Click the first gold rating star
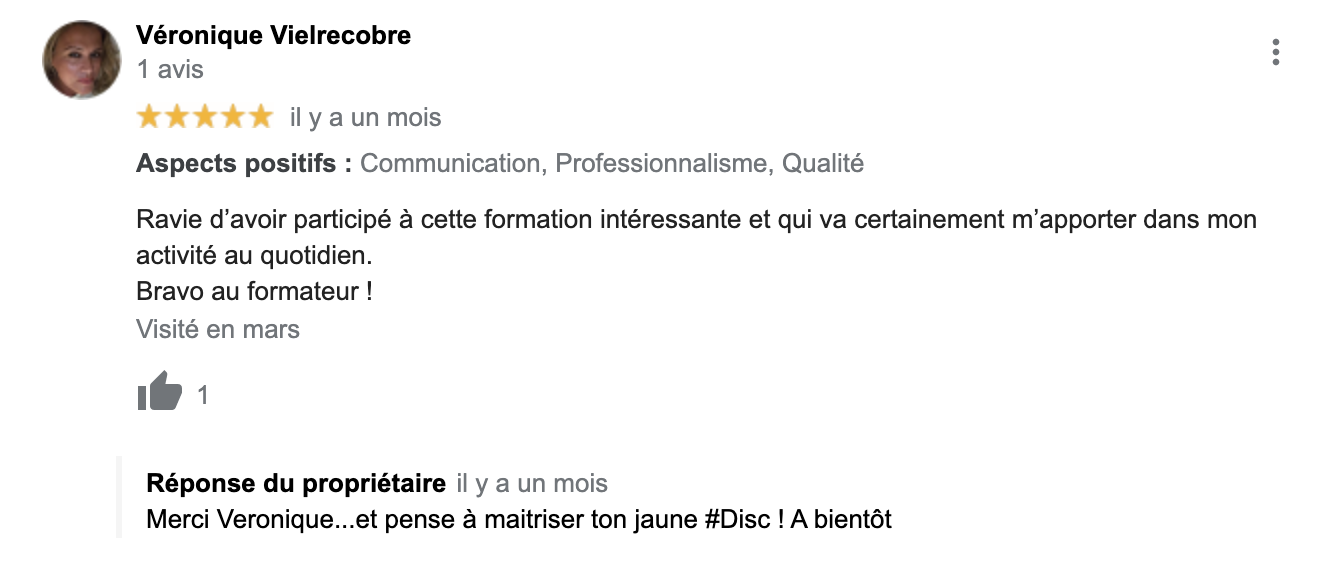The height and width of the screenshot is (574, 1320). tap(149, 117)
